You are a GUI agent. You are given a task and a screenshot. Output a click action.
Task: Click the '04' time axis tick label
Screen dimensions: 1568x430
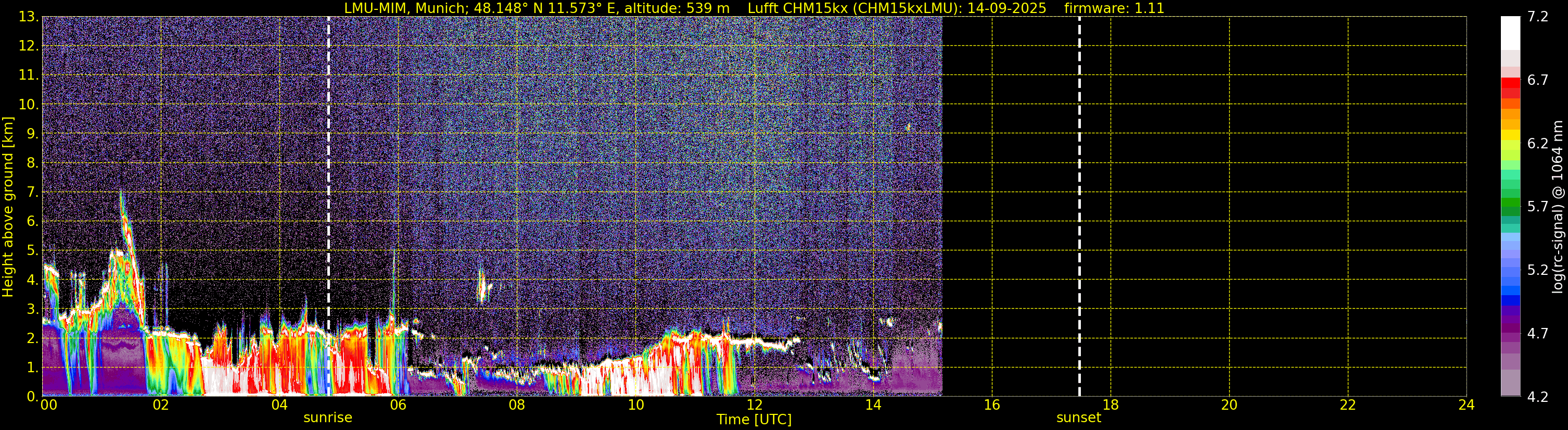tap(279, 405)
